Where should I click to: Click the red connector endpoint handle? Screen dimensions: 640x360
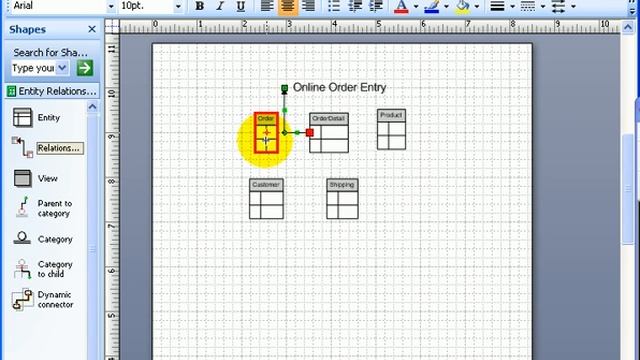(309, 133)
